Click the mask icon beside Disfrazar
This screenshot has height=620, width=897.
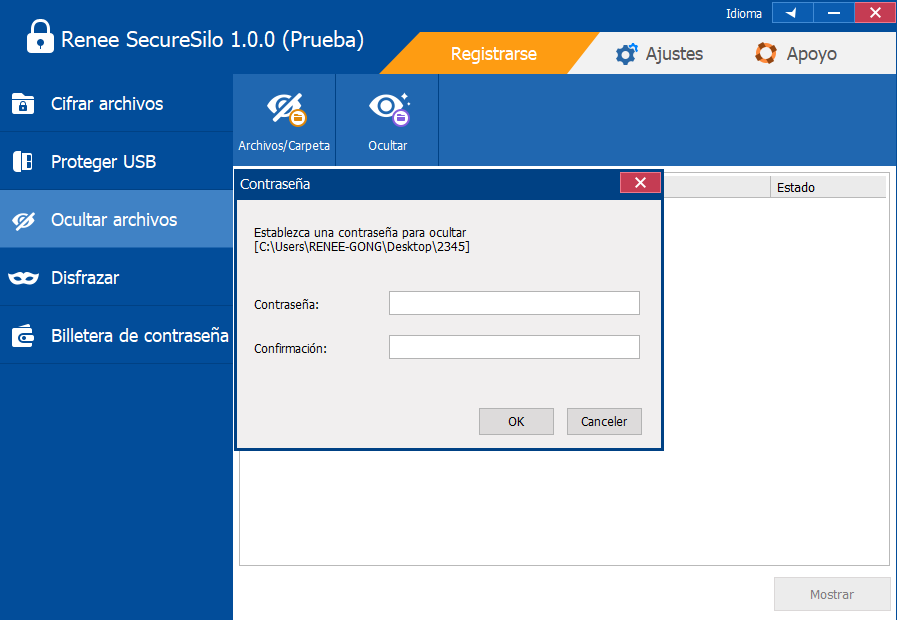(23, 278)
